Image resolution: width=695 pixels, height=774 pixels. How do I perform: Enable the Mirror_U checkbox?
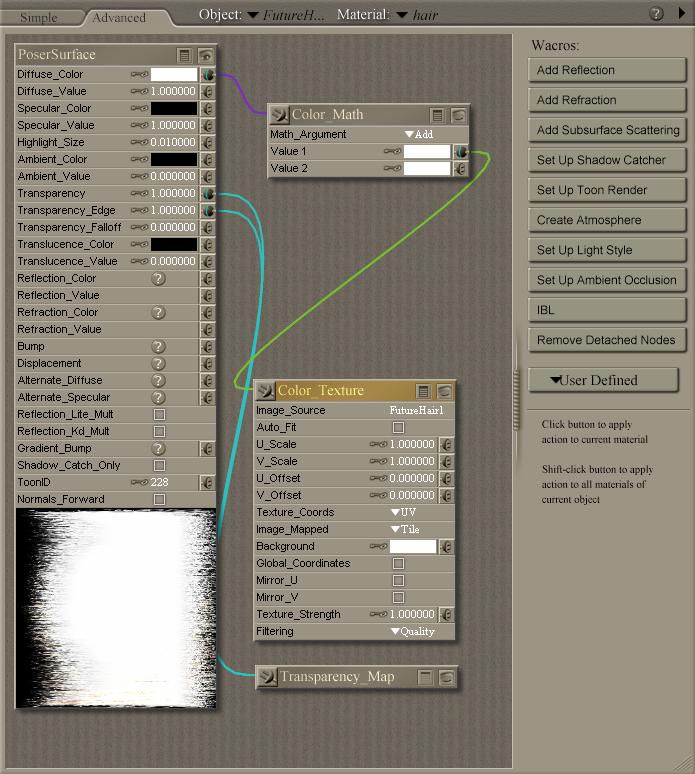point(398,580)
